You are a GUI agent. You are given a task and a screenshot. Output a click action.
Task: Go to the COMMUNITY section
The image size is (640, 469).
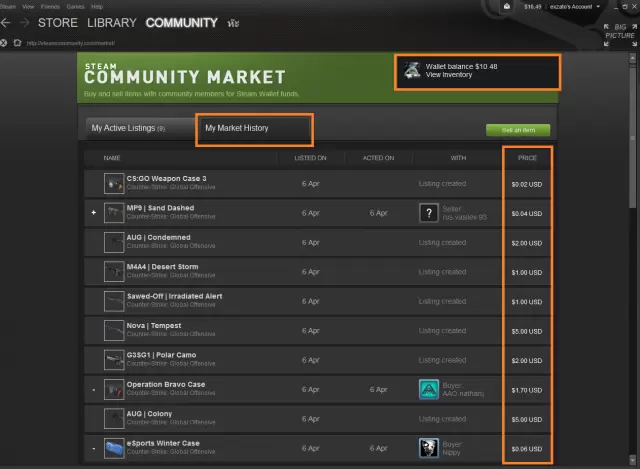click(x=182, y=23)
